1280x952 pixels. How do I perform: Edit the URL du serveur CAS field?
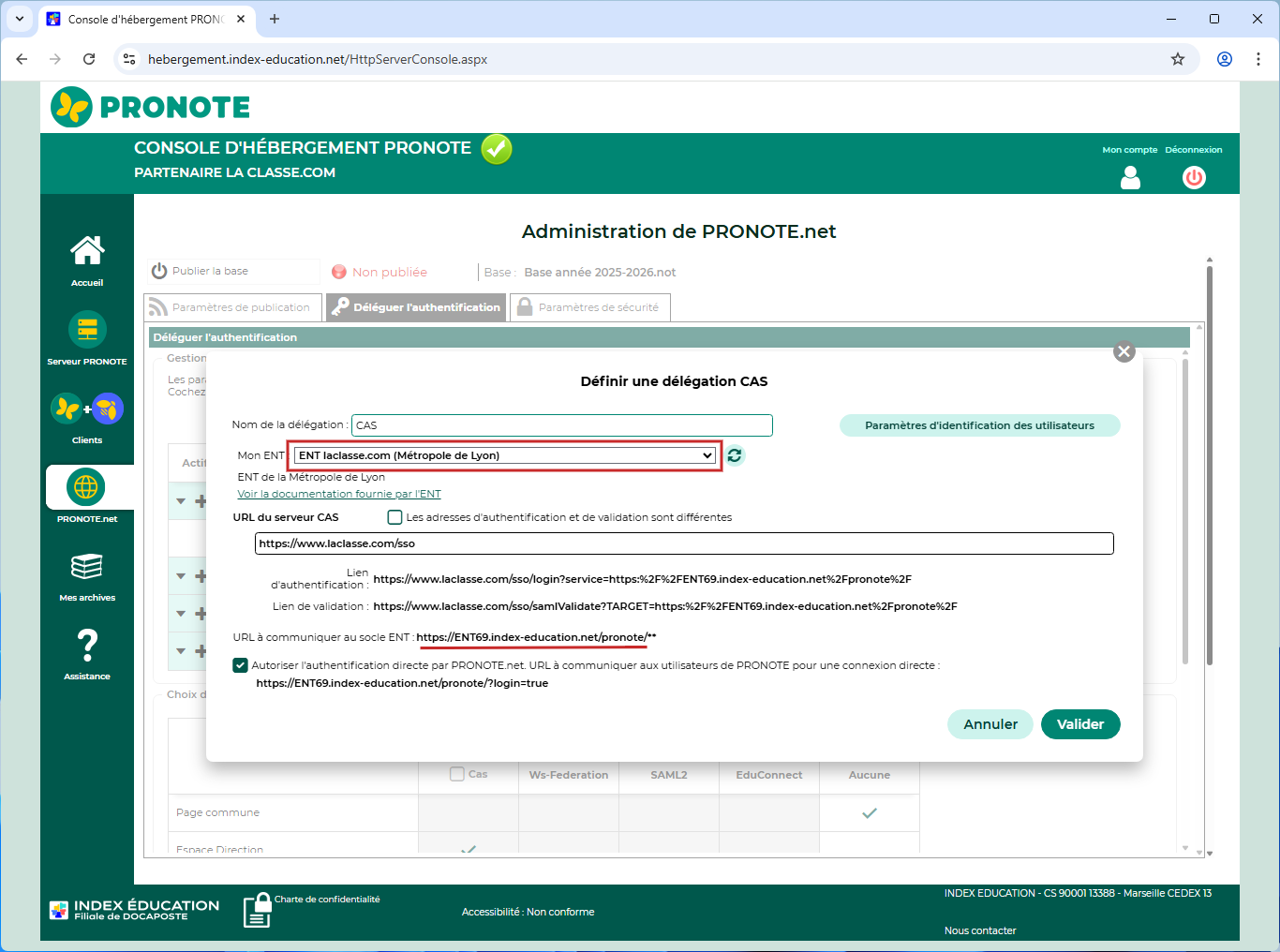[x=684, y=543]
